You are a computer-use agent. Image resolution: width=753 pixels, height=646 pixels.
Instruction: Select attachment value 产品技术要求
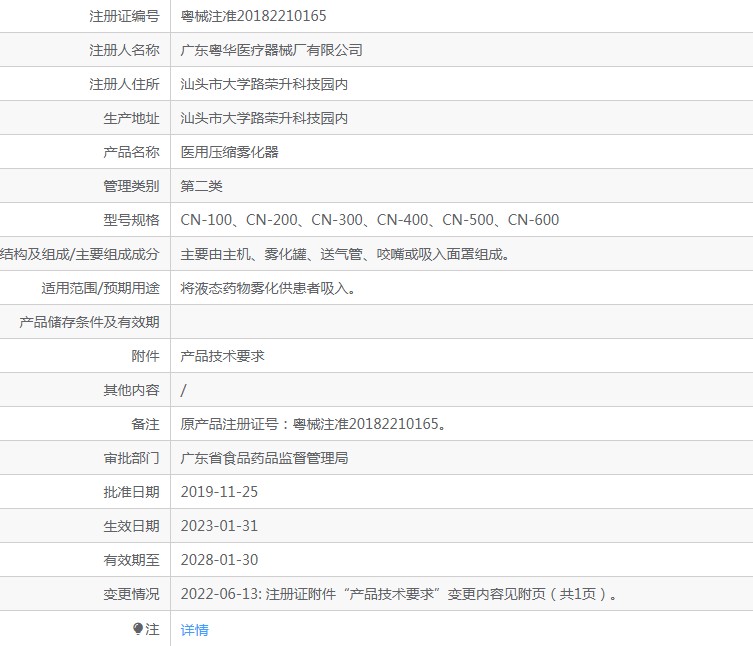pos(222,356)
